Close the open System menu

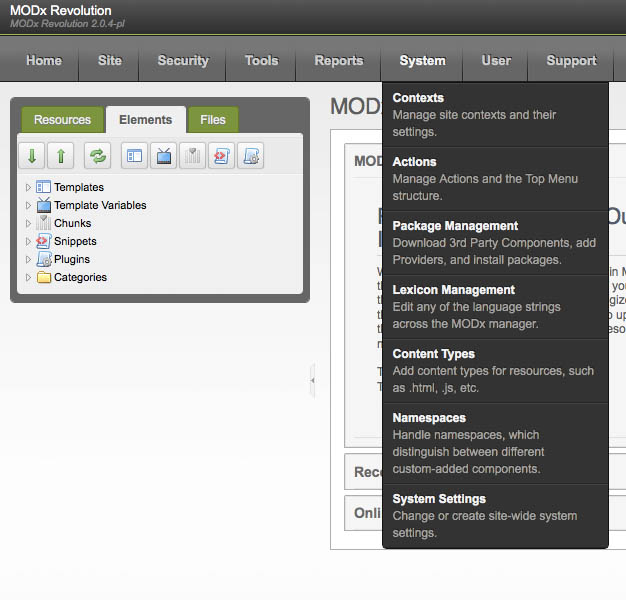(422, 60)
